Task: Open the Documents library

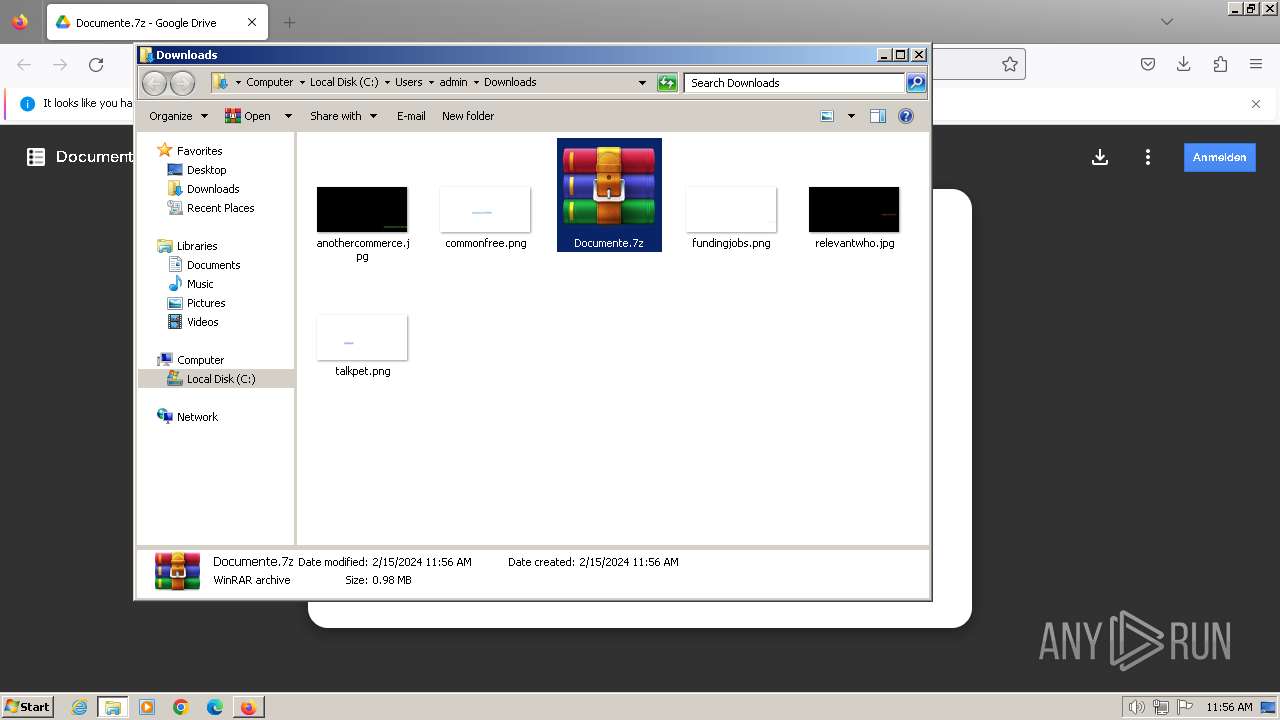Action: tap(213, 265)
